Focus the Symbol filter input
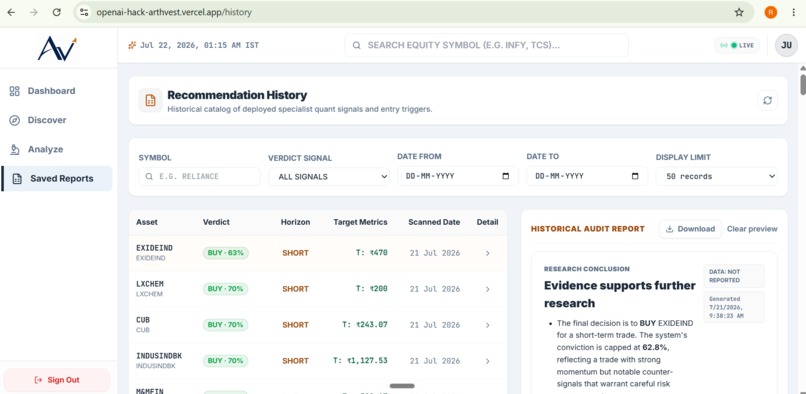Screen dimensions: 806x394 (x=199, y=176)
